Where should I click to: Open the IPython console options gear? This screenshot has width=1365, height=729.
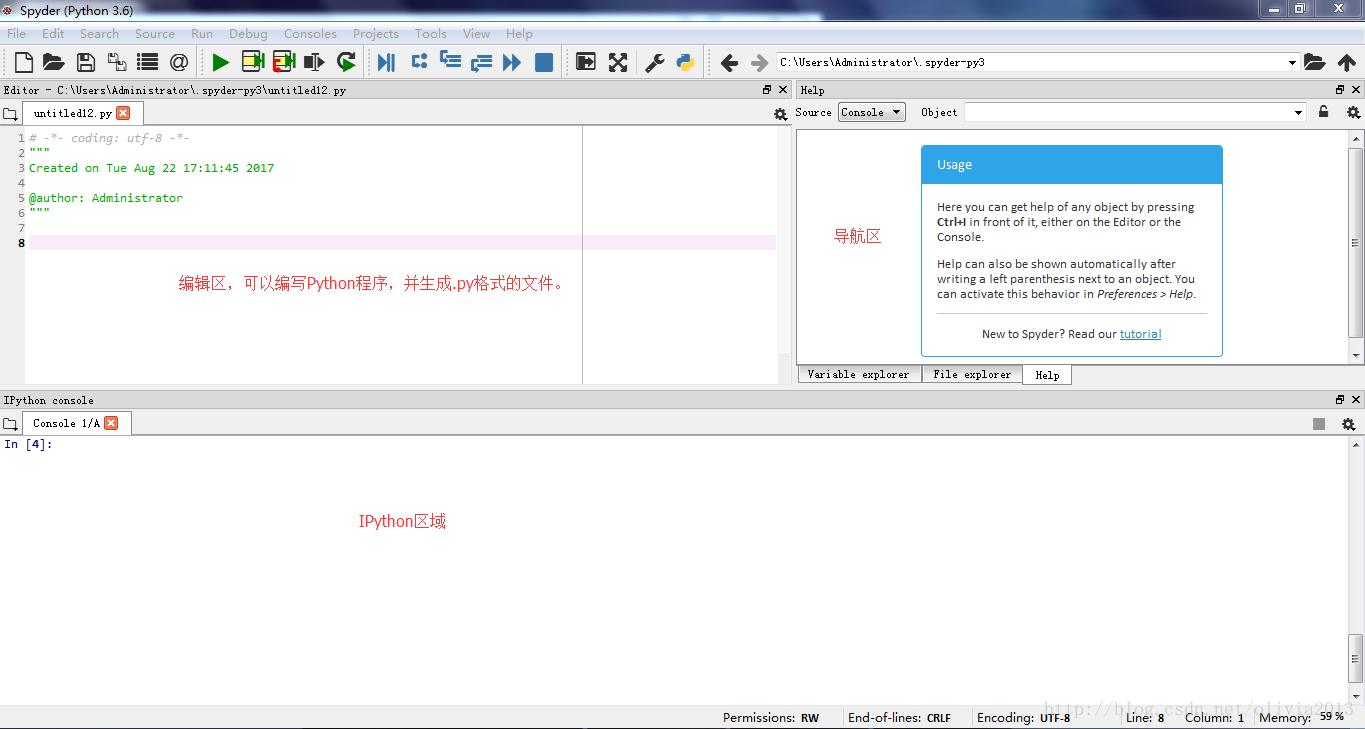(x=1348, y=424)
